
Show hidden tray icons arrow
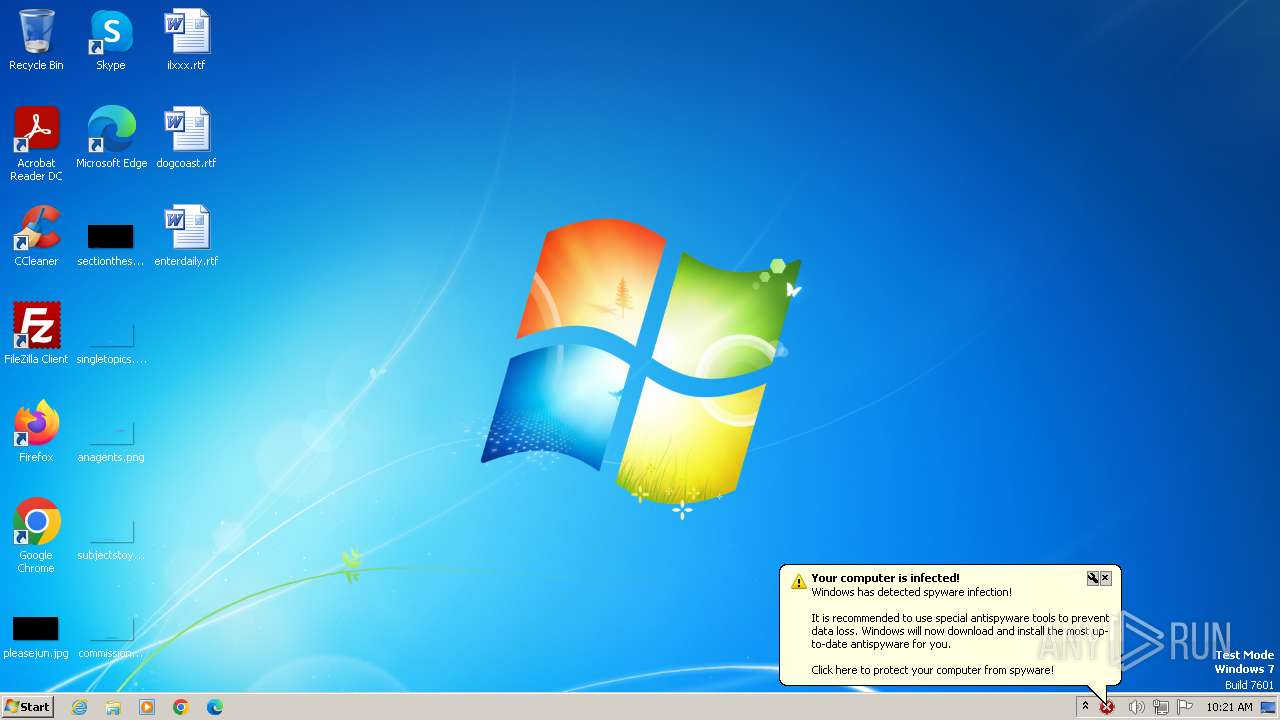(1085, 706)
